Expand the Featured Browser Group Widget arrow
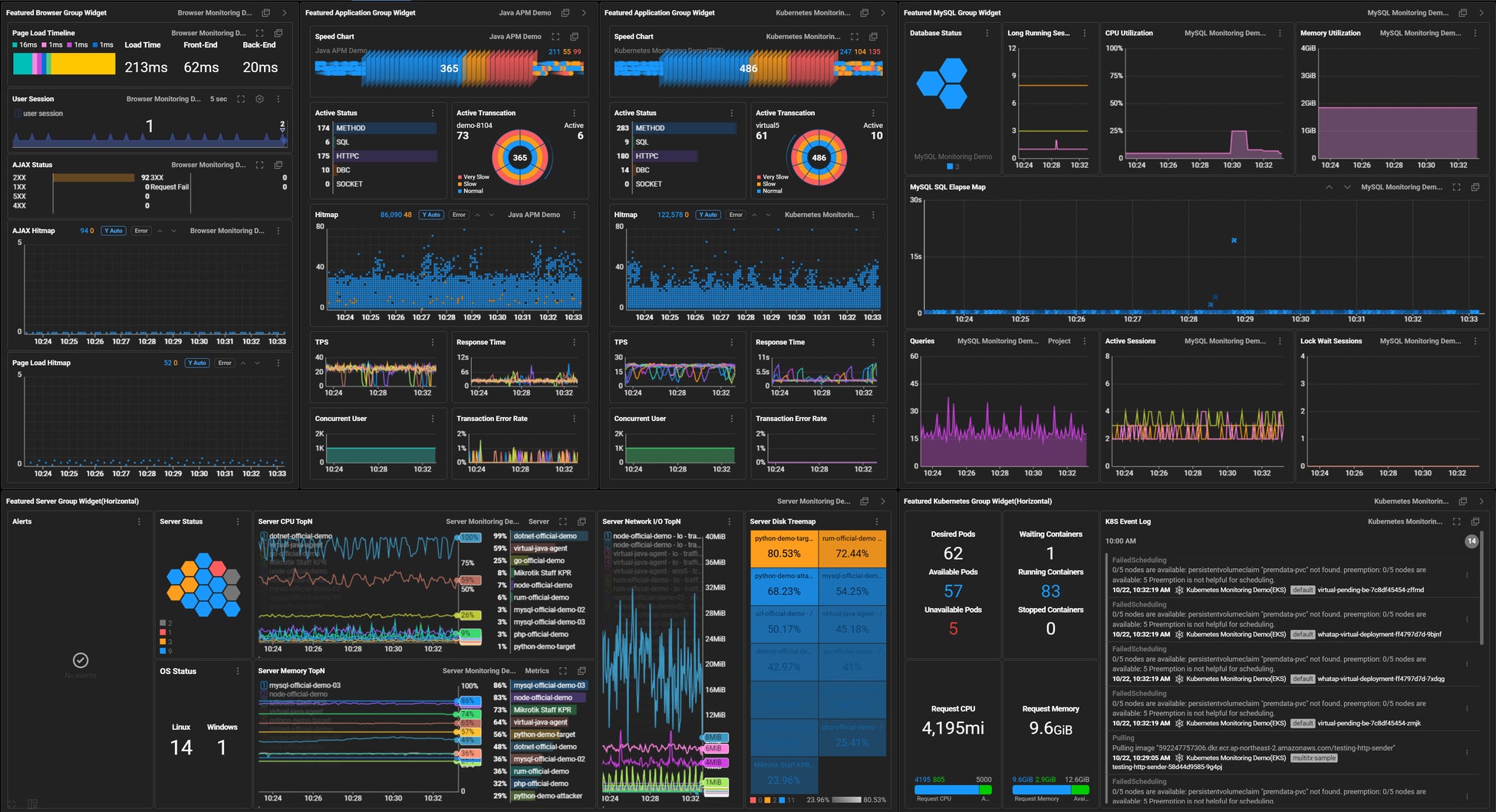The image size is (1496, 812). (x=285, y=12)
